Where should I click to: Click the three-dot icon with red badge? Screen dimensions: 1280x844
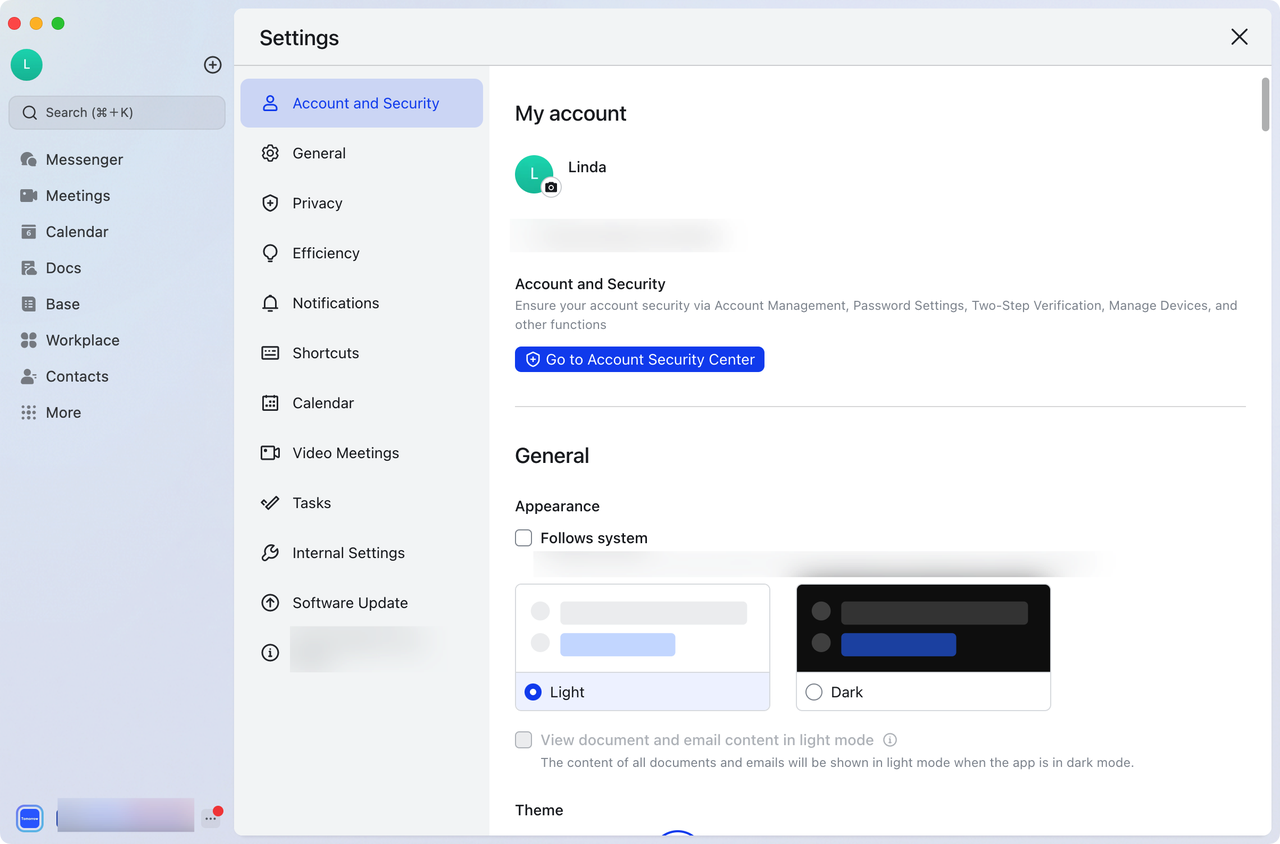[210, 818]
